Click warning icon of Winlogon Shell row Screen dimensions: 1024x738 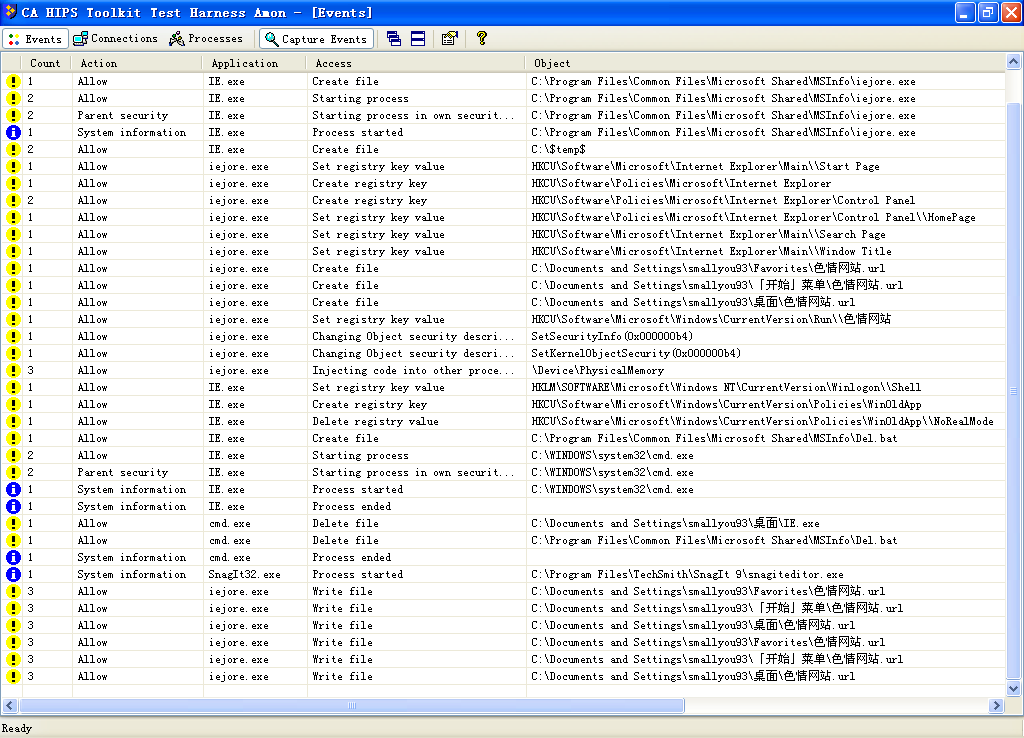coord(13,387)
